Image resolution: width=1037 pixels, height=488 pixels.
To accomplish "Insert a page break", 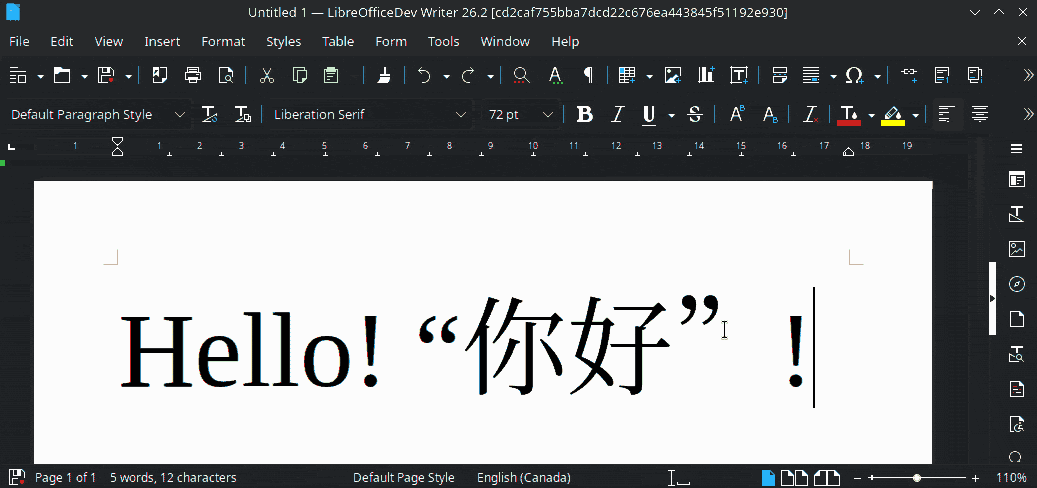I will (779, 75).
